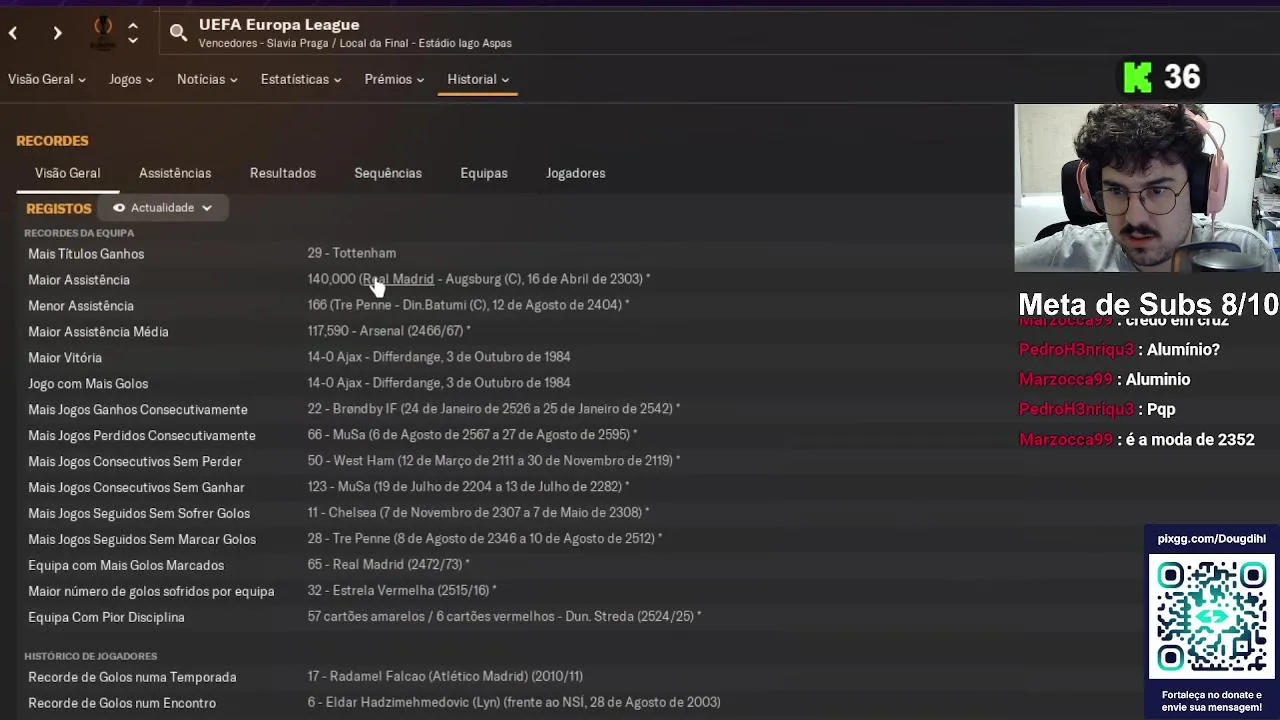This screenshot has height=720, width=1280.
Task: Click the donation QR code
Action: 1211,616
